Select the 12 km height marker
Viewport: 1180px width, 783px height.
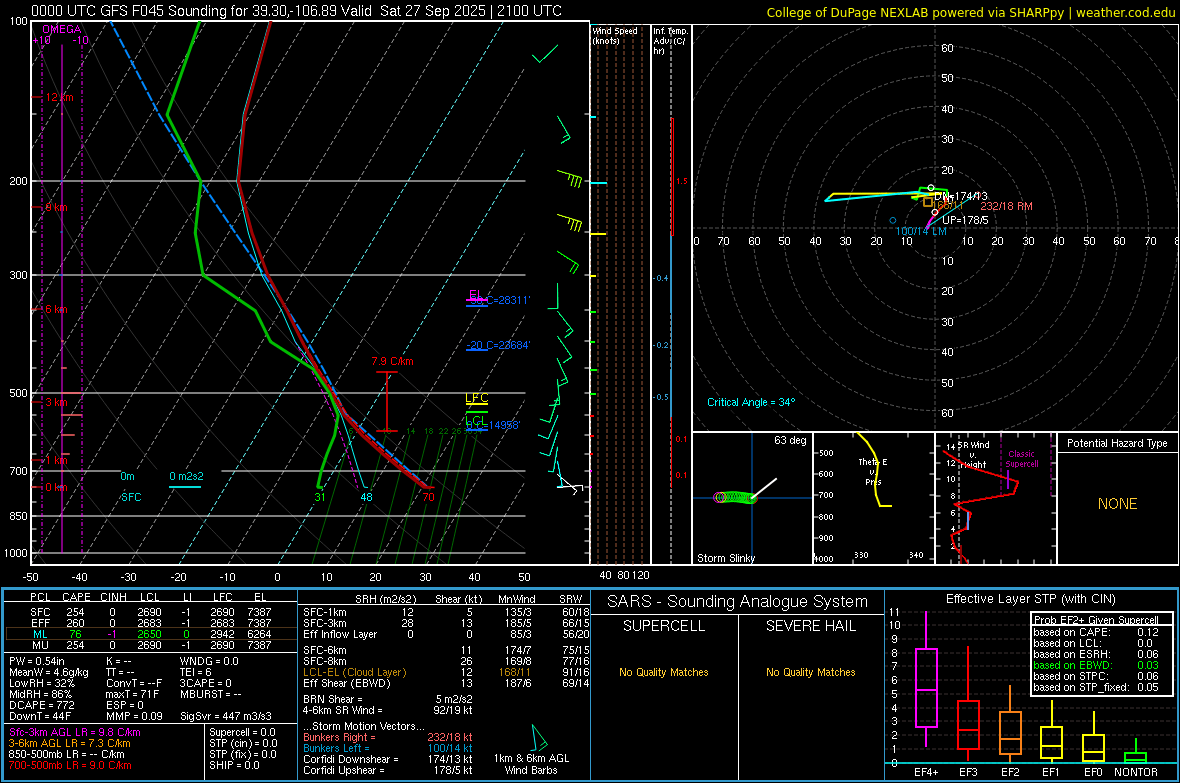coord(59,98)
